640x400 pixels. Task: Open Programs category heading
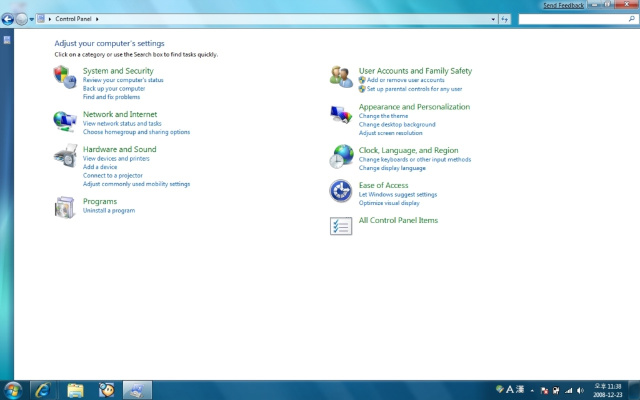(100, 201)
